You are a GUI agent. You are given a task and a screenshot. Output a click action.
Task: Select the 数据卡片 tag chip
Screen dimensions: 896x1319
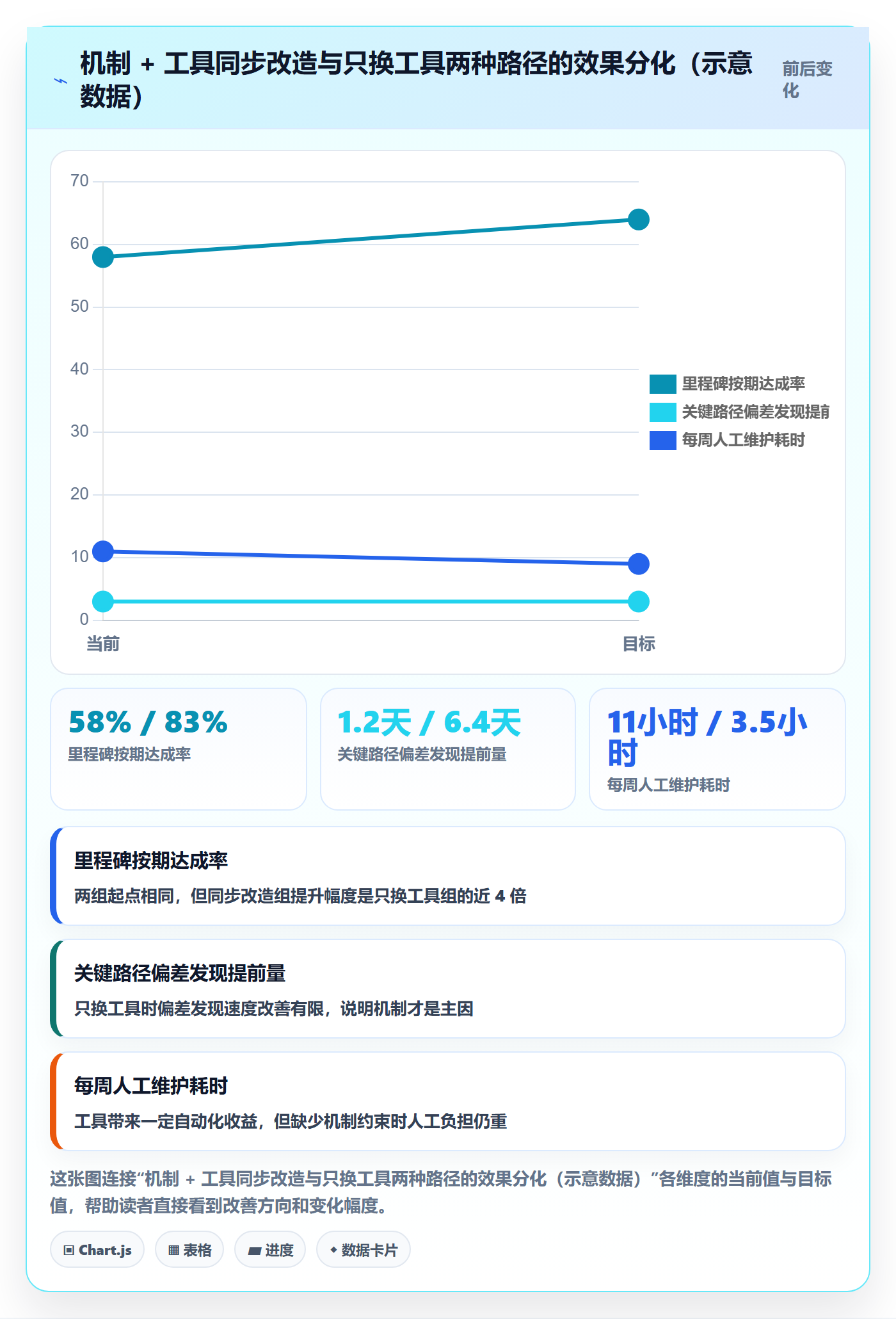click(364, 1249)
